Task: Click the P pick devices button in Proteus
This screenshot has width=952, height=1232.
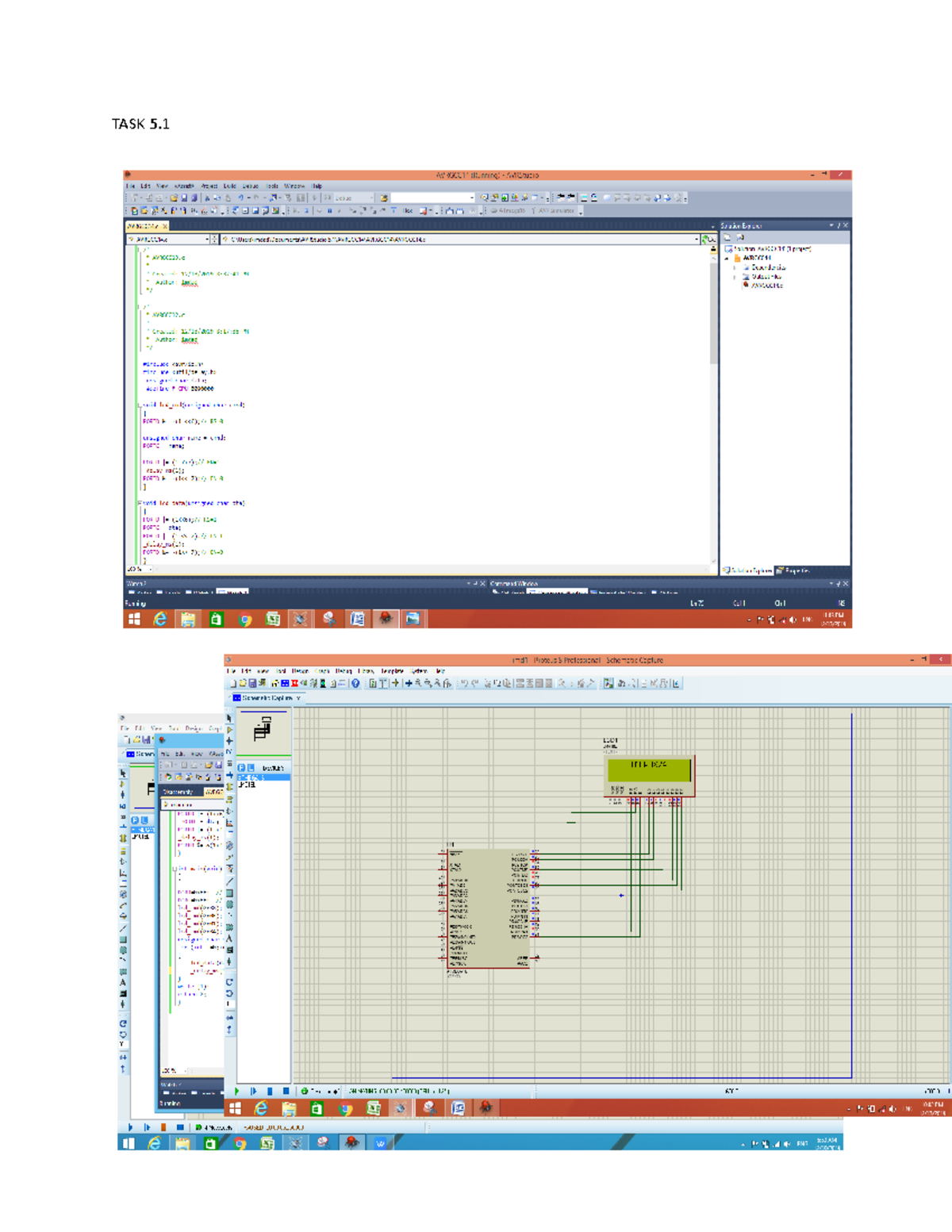Action: click(242, 768)
